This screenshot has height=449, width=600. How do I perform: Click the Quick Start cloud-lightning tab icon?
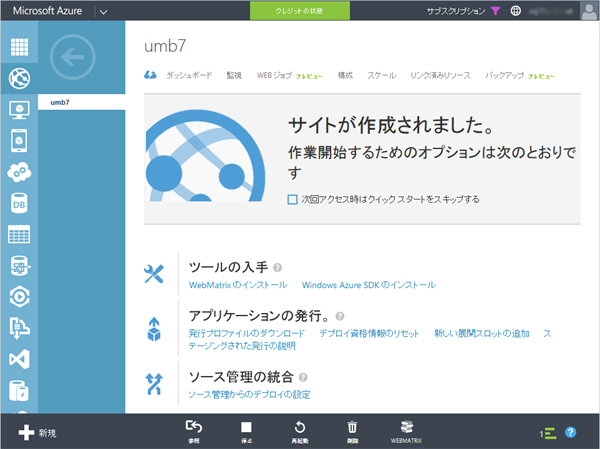[150, 75]
